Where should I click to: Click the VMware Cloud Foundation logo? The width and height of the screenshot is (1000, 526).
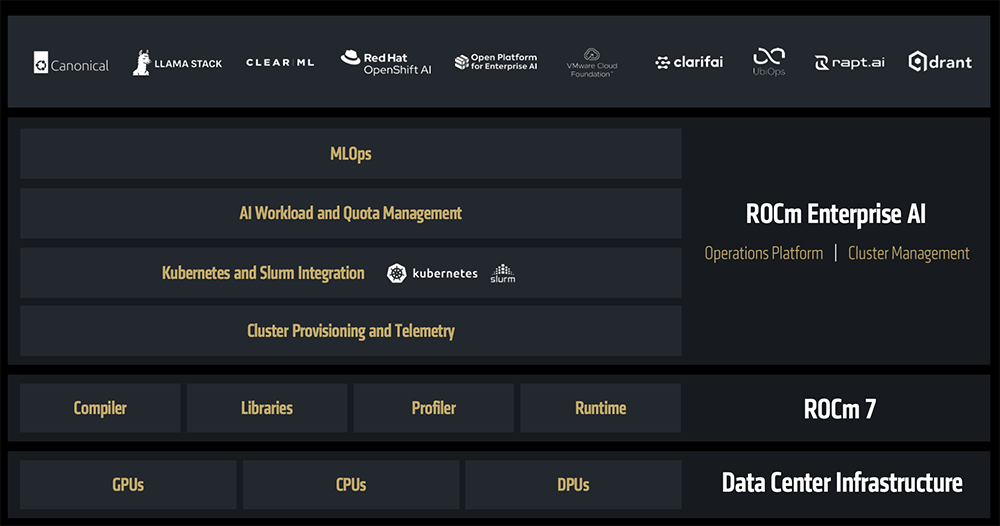point(592,63)
